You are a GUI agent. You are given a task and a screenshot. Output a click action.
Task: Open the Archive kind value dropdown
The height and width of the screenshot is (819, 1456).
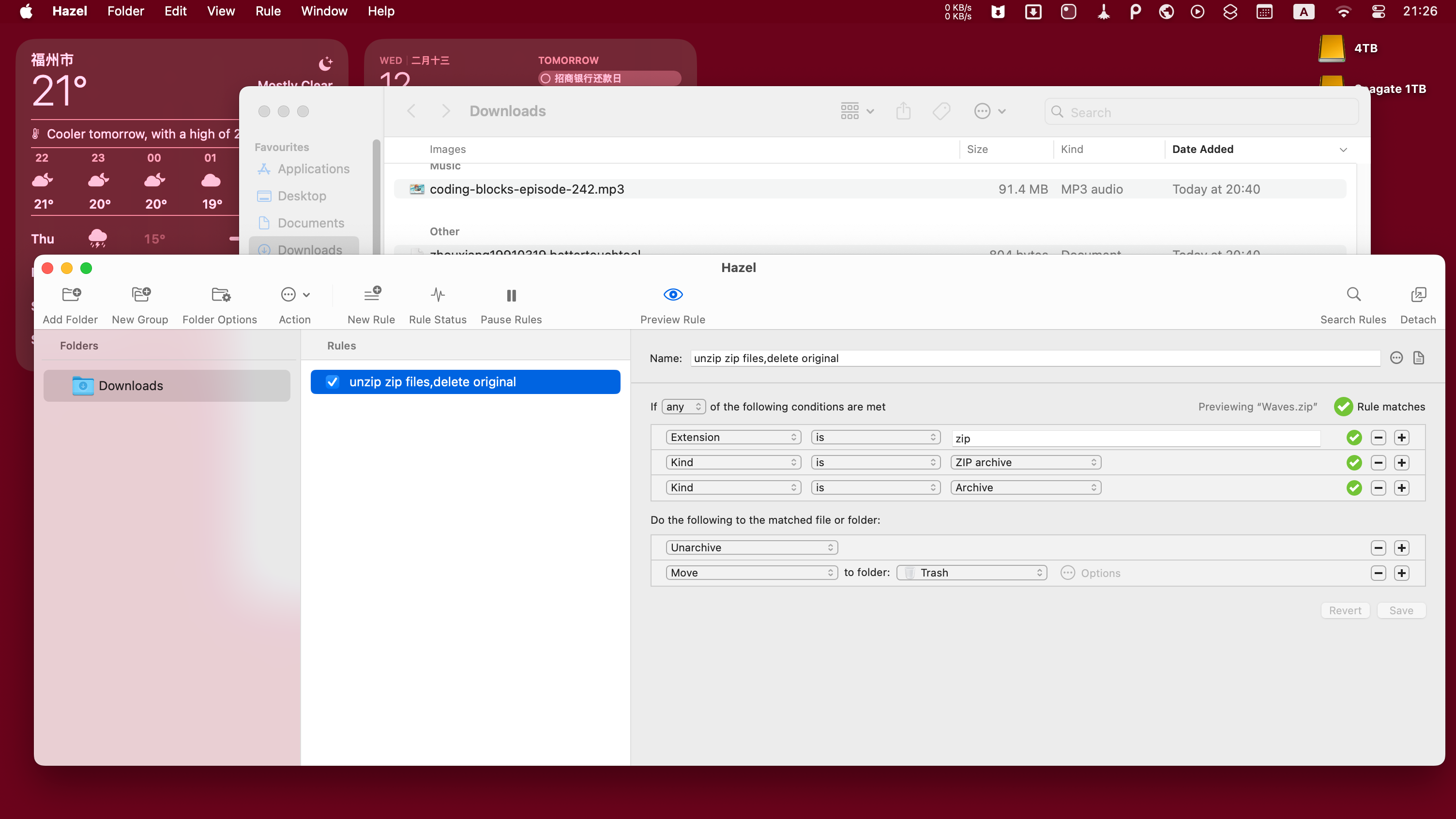1026,488
